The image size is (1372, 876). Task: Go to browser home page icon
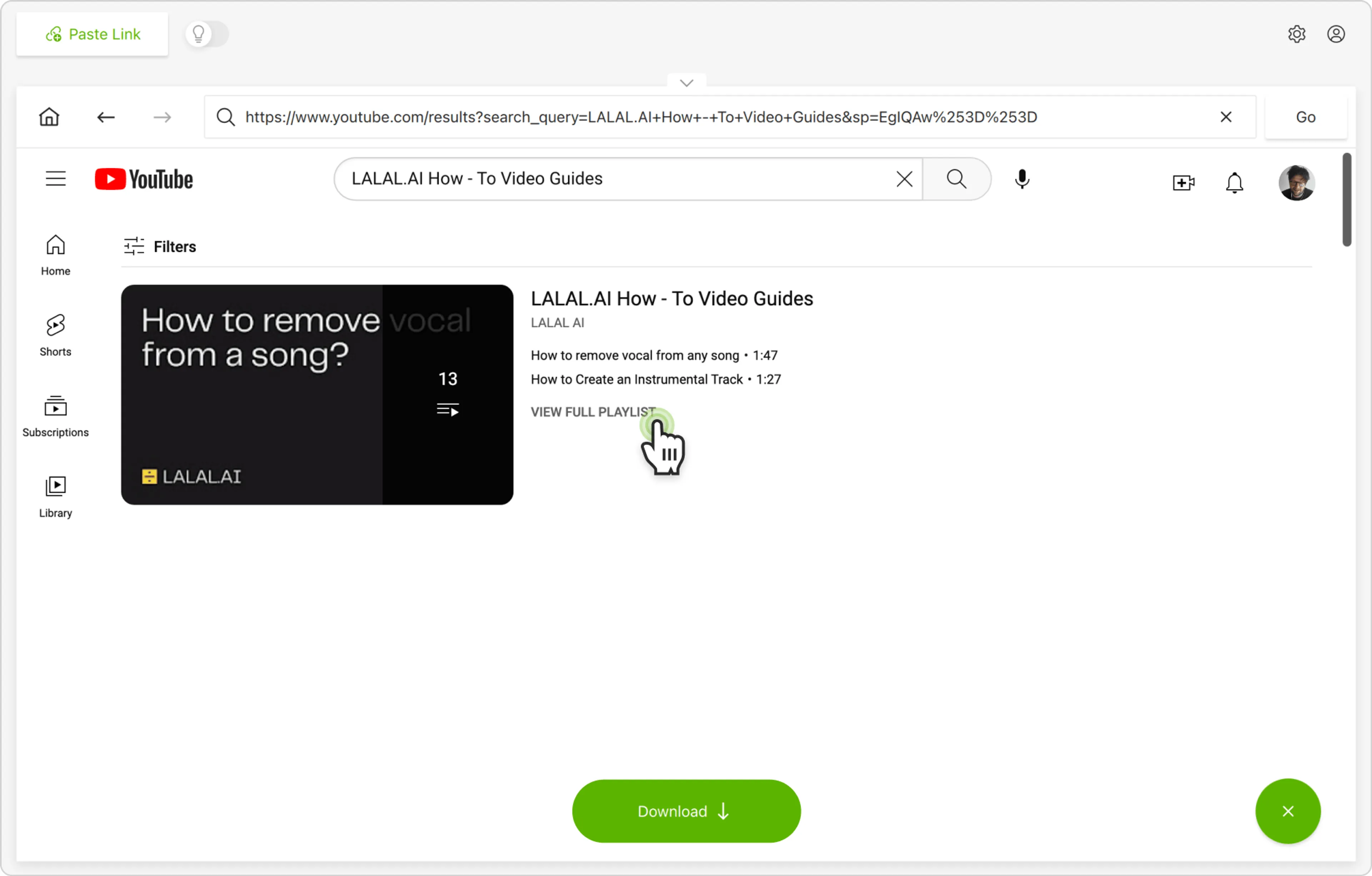[x=49, y=117]
